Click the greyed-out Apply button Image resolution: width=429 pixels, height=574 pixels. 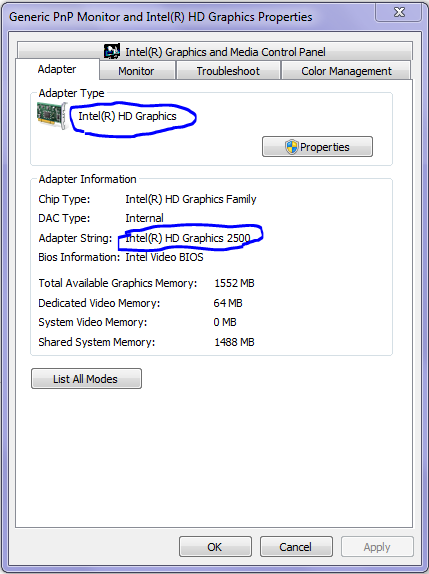(377, 547)
